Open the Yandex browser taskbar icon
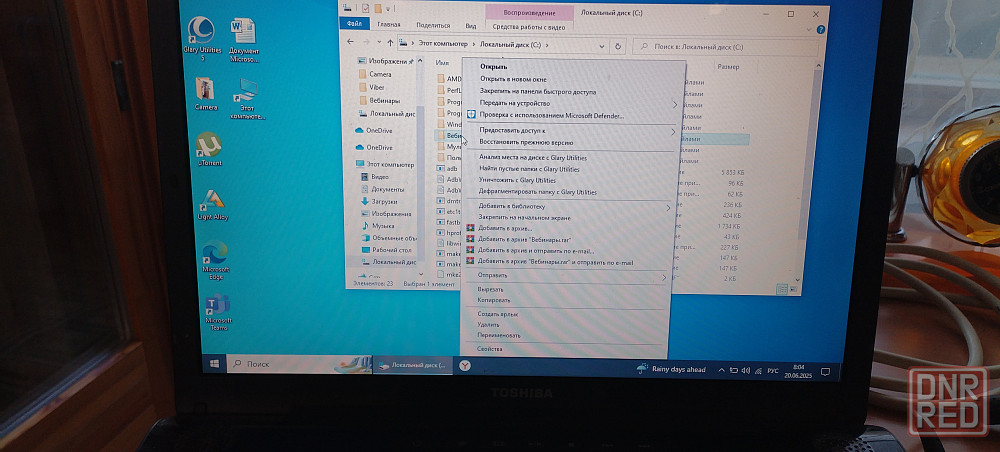 tap(466, 365)
